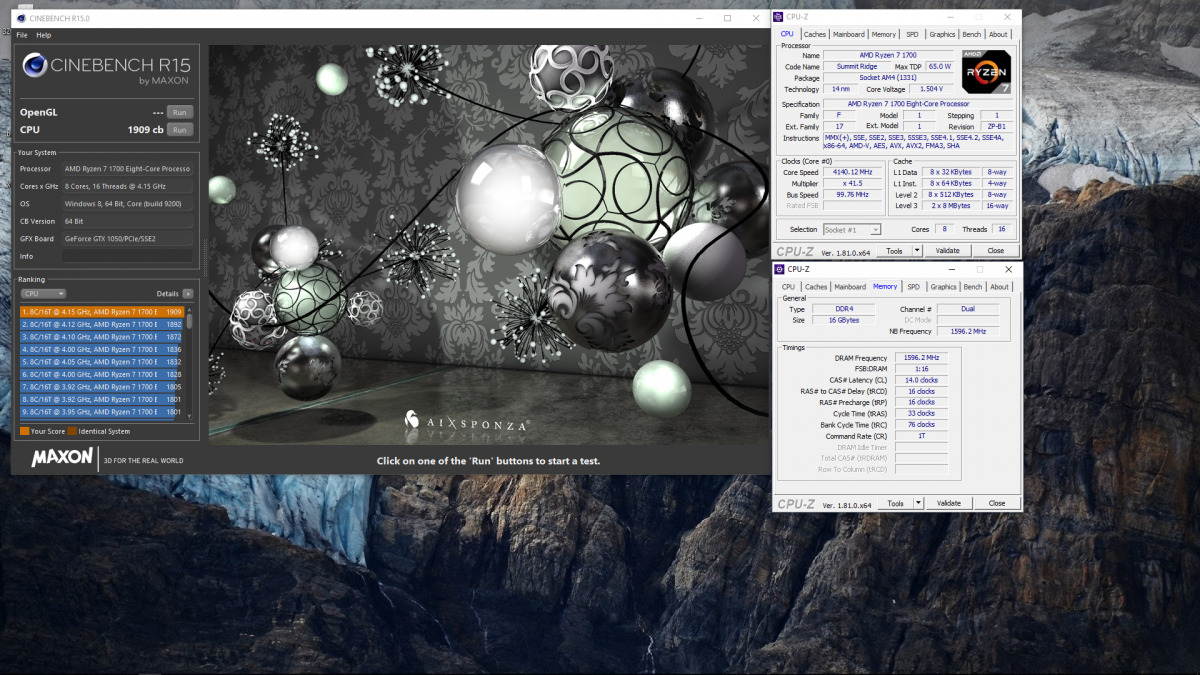Open the Help menu in Cinebench

(44, 35)
